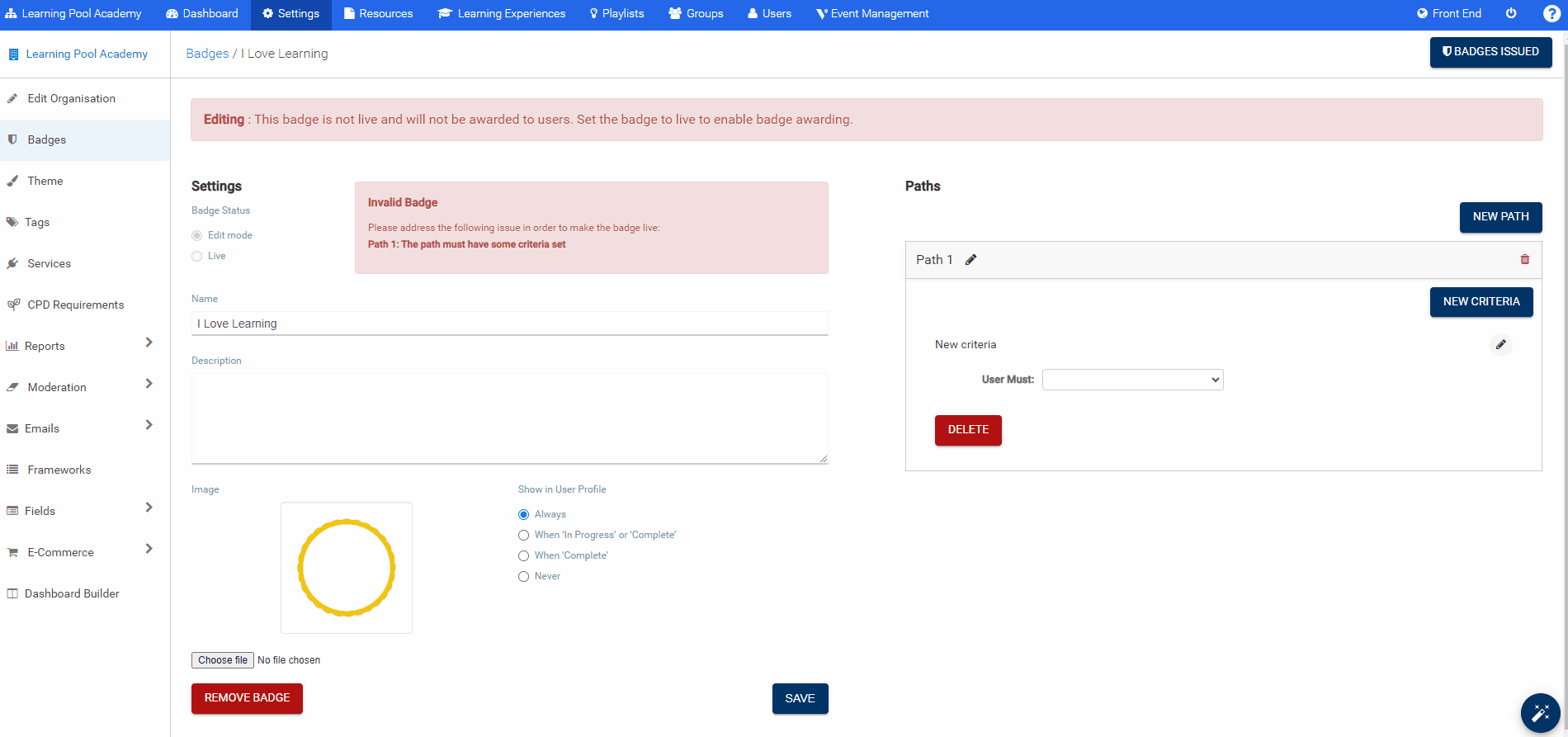Viewport: 1568px width, 737px height.
Task: Click the edit pencil for New criteria
Action: pos(1500,345)
